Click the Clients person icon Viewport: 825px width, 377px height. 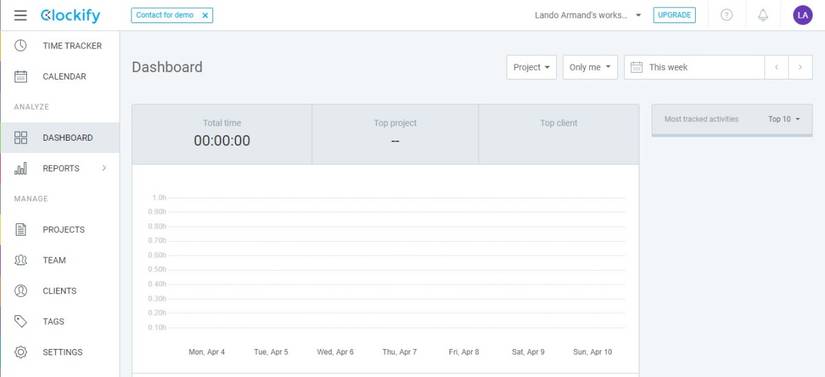[x=21, y=291]
